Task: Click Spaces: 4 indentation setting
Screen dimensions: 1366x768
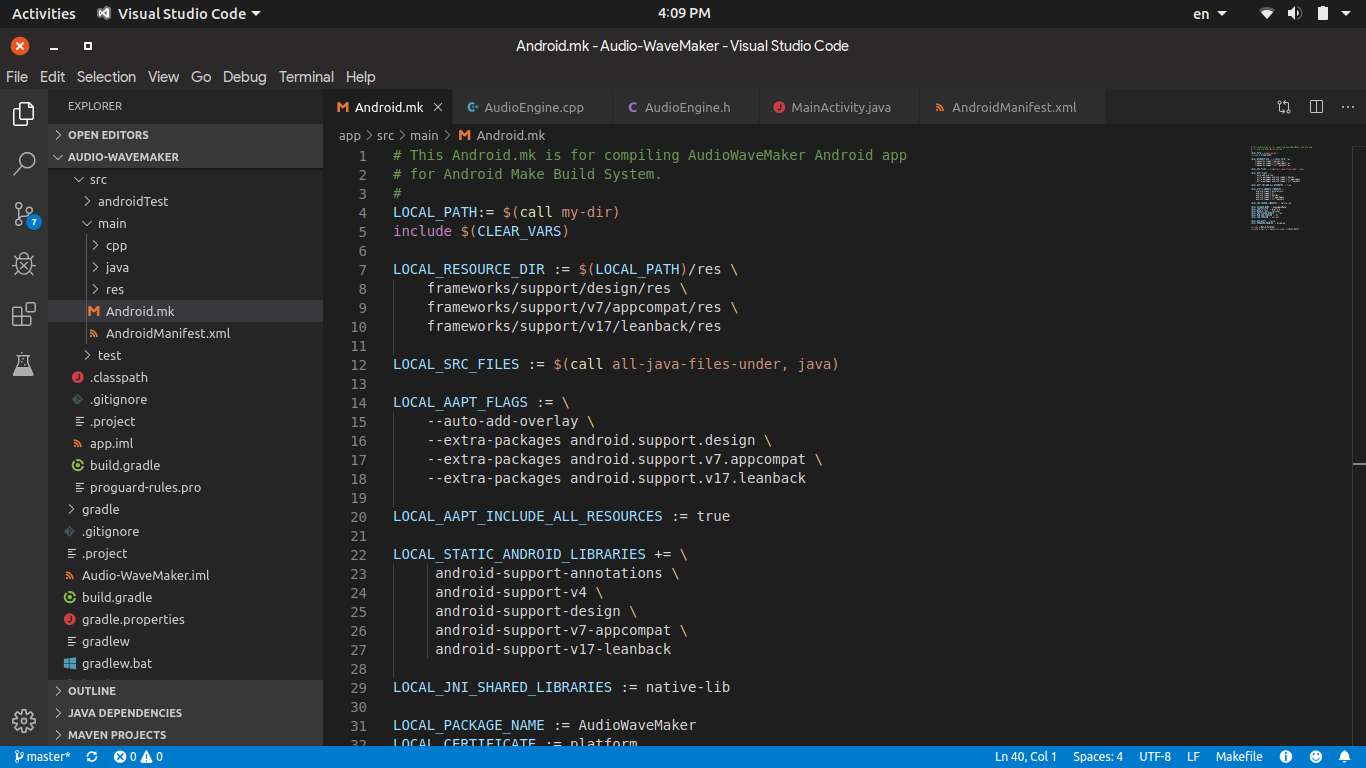Action: coord(1098,757)
